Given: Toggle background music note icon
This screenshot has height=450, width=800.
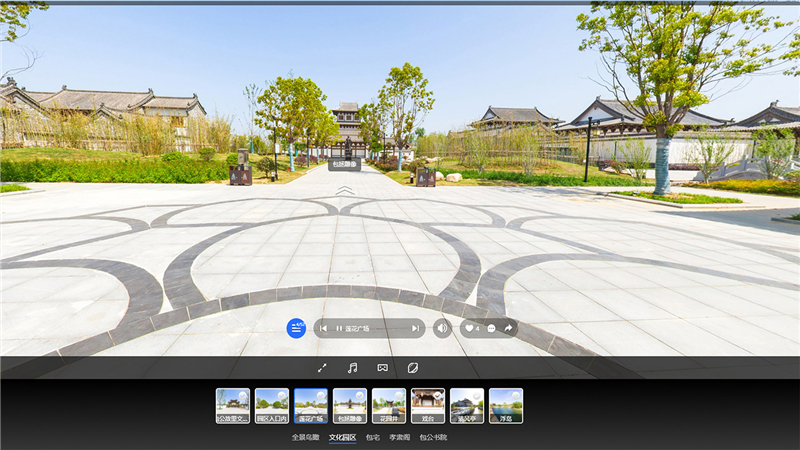Looking at the screenshot, I should (x=352, y=368).
